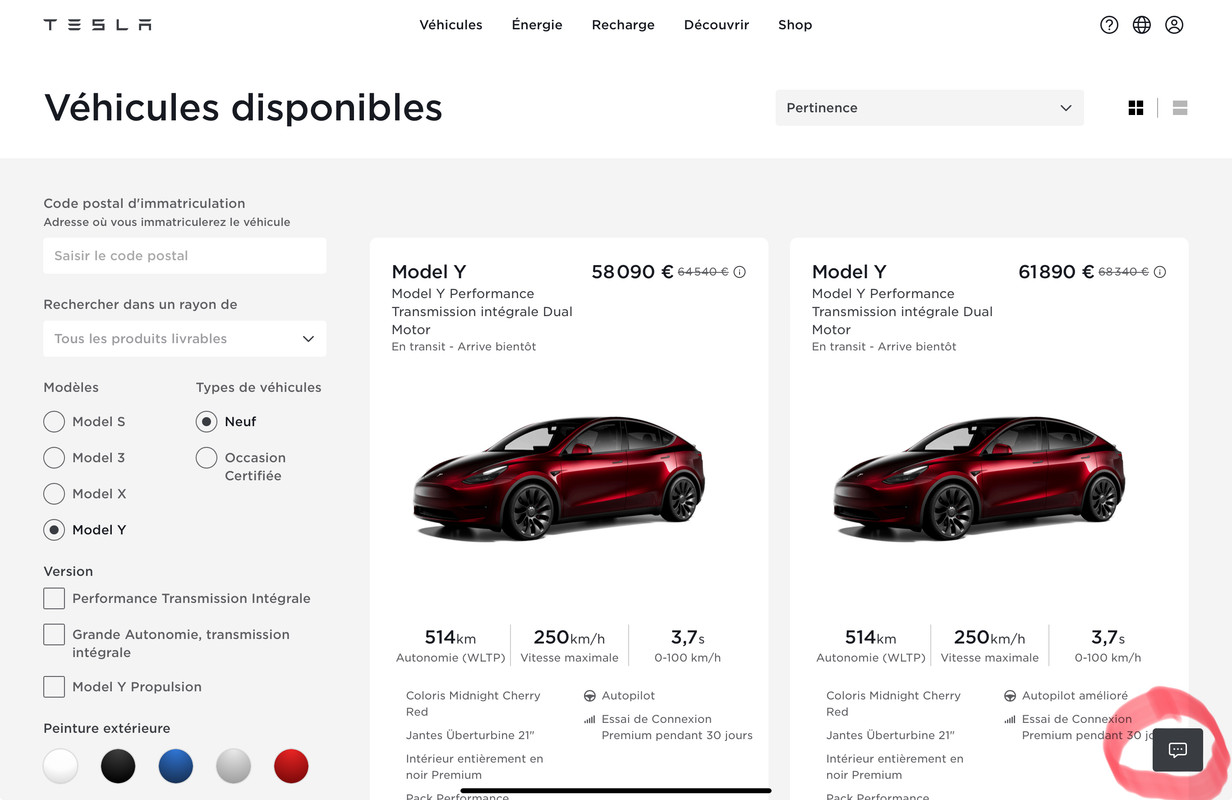Click the Tesla logo
Viewport: 1232px width, 800px height.
[x=97, y=25]
